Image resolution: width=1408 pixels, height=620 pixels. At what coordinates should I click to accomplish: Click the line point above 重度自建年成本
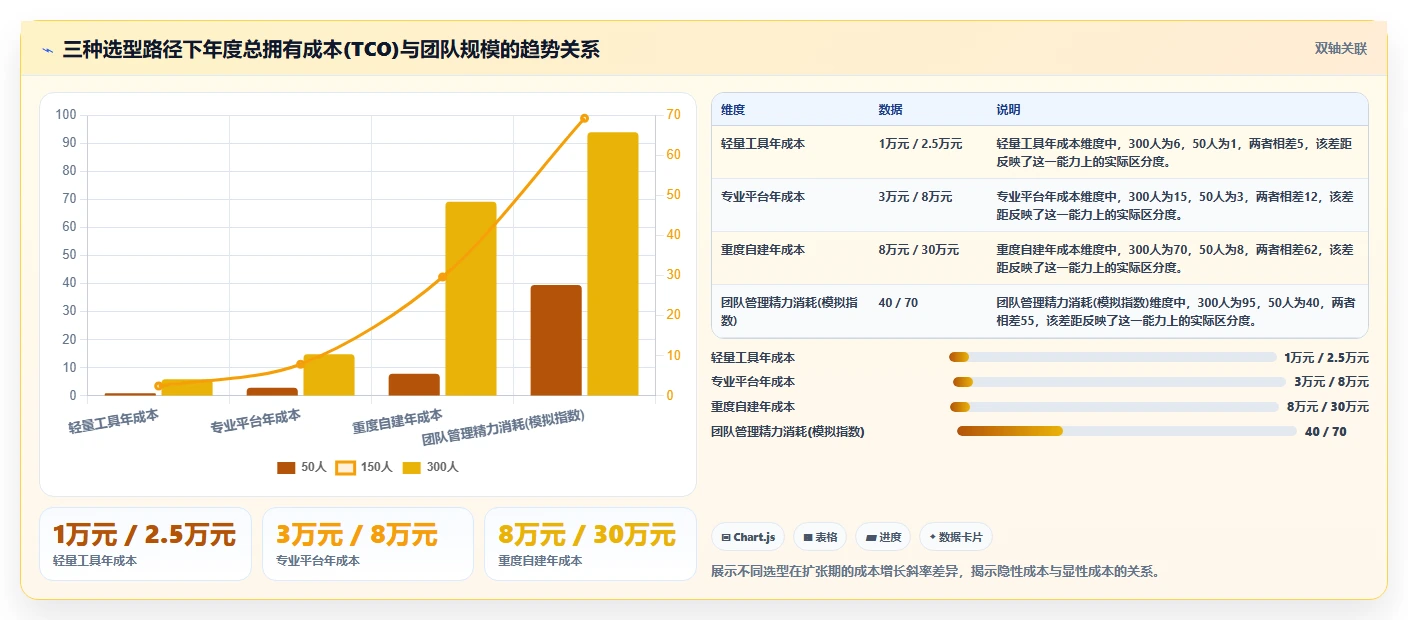(442, 277)
